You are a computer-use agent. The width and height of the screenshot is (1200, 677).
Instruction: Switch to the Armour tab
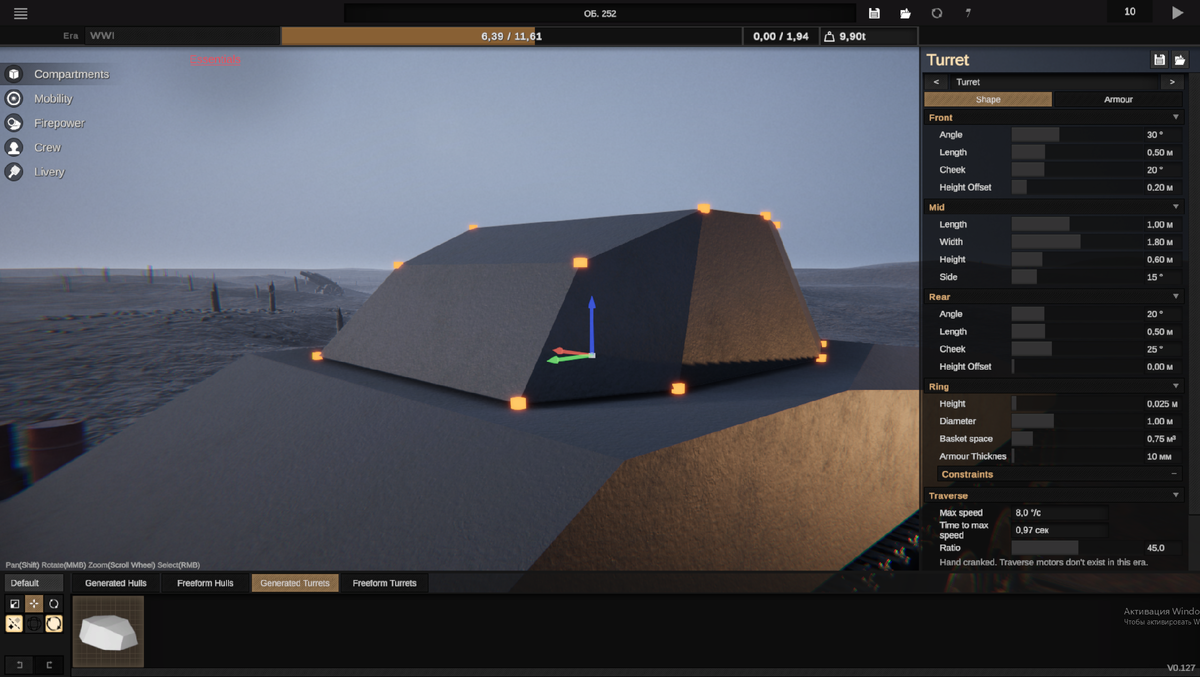point(1118,100)
